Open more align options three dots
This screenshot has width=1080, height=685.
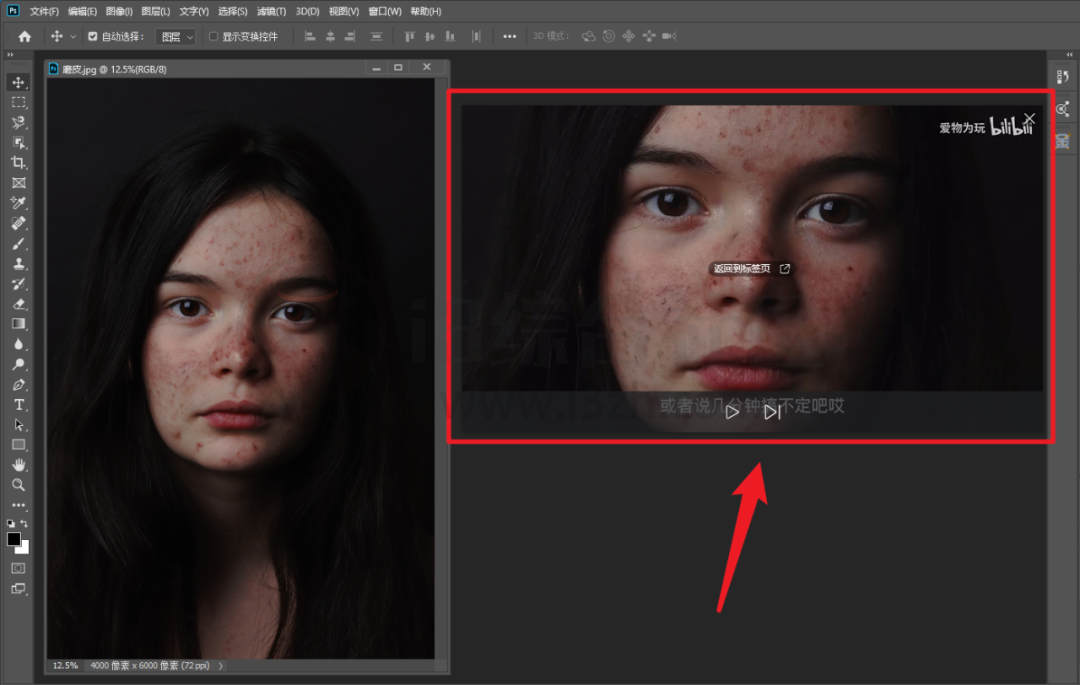tap(510, 36)
